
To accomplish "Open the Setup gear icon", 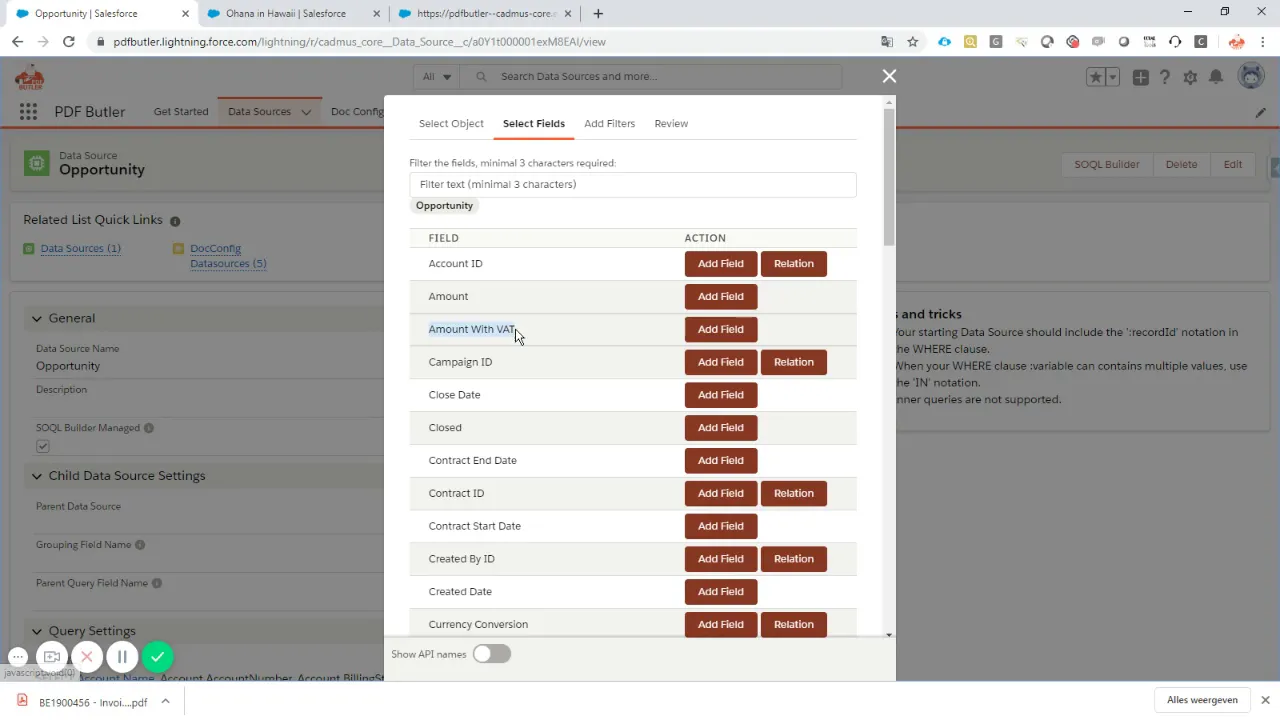I will pyautogui.click(x=1190, y=77).
